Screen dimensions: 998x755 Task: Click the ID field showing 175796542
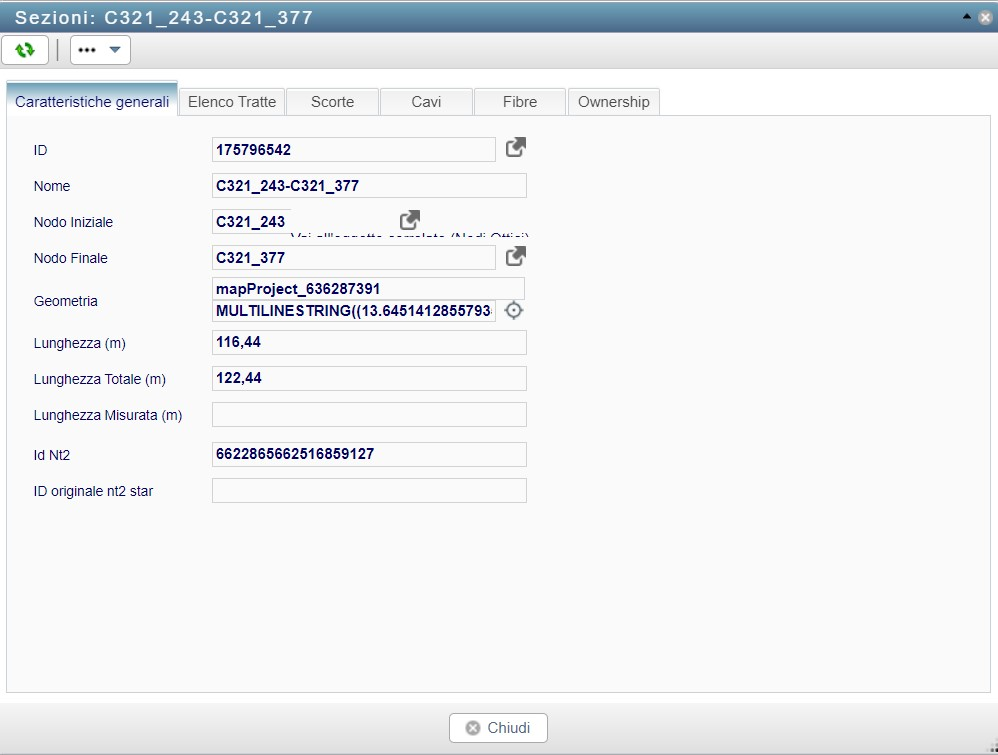coord(354,150)
